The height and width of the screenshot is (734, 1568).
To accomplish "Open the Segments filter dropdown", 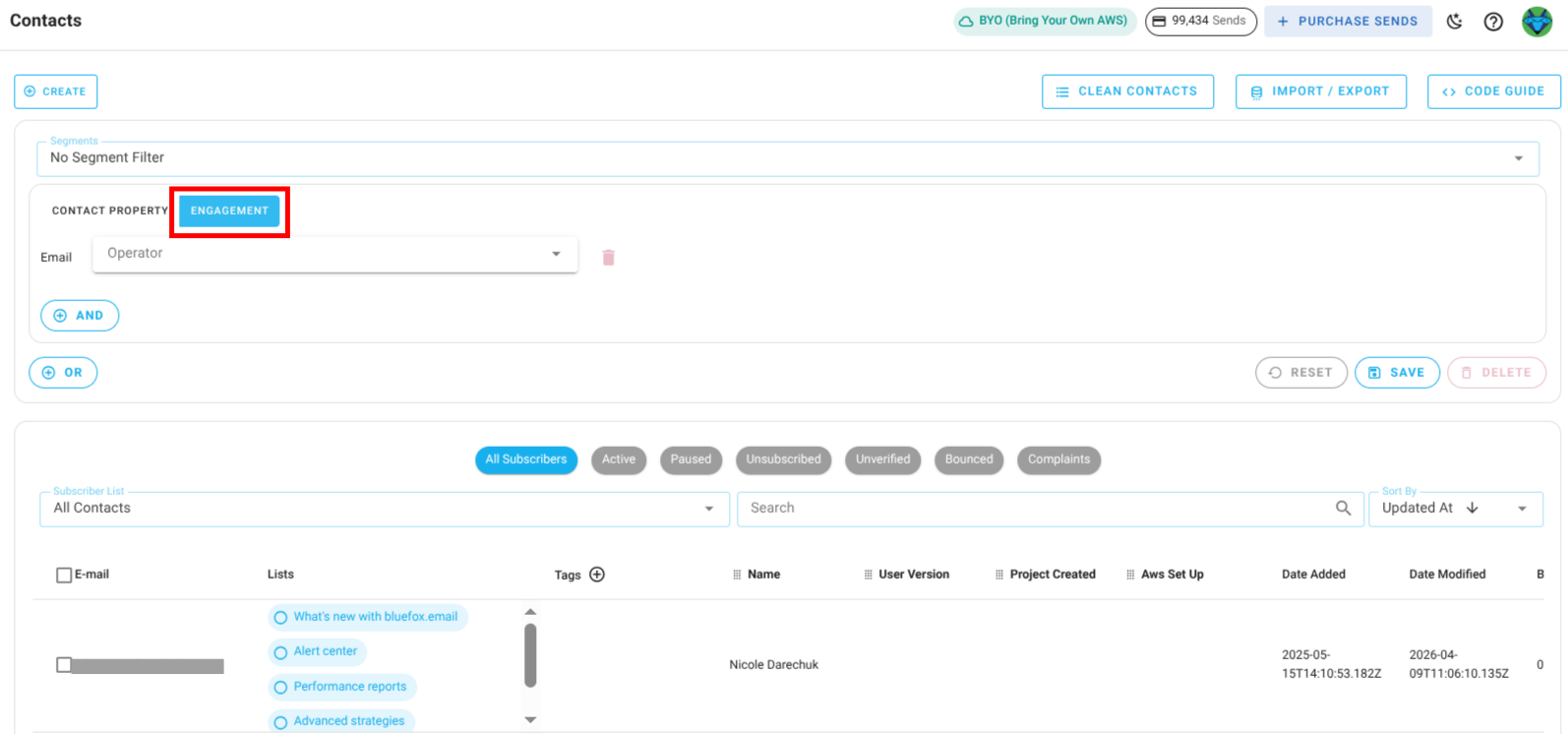I will tap(787, 157).
